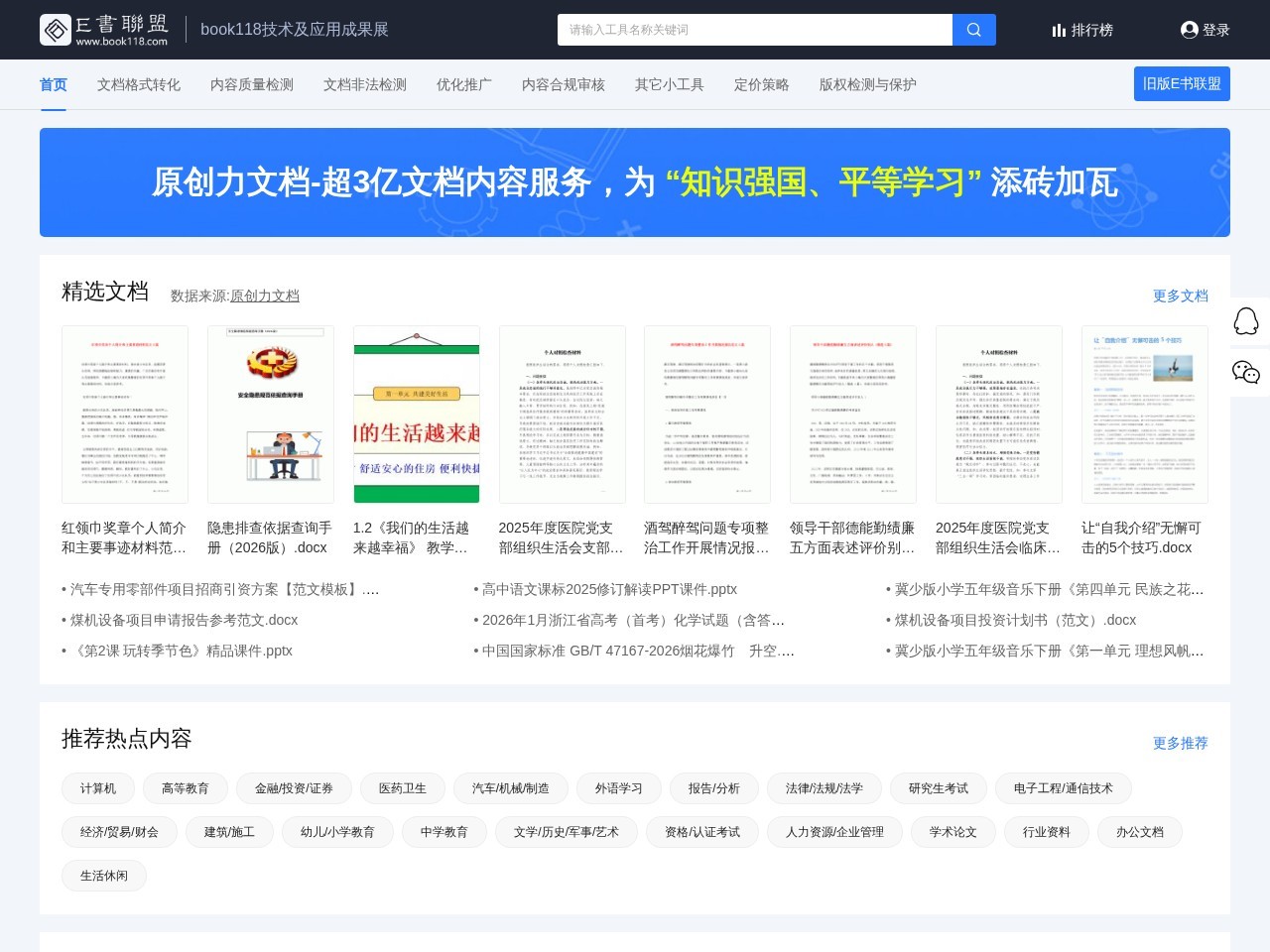The width and height of the screenshot is (1270, 952).
Task: Expand 其它小工具 in the navigation bar
Action: [669, 84]
